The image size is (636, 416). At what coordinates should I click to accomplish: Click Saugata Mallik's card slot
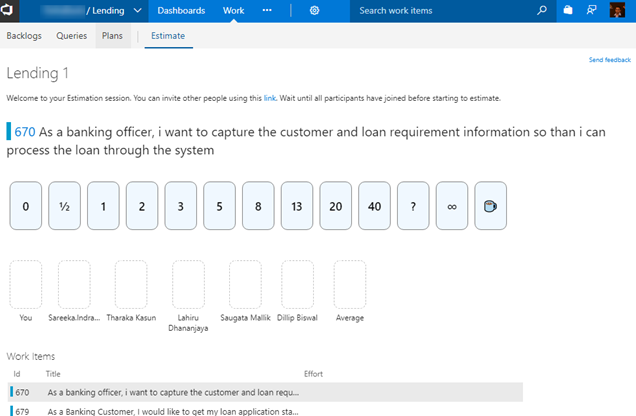245,285
